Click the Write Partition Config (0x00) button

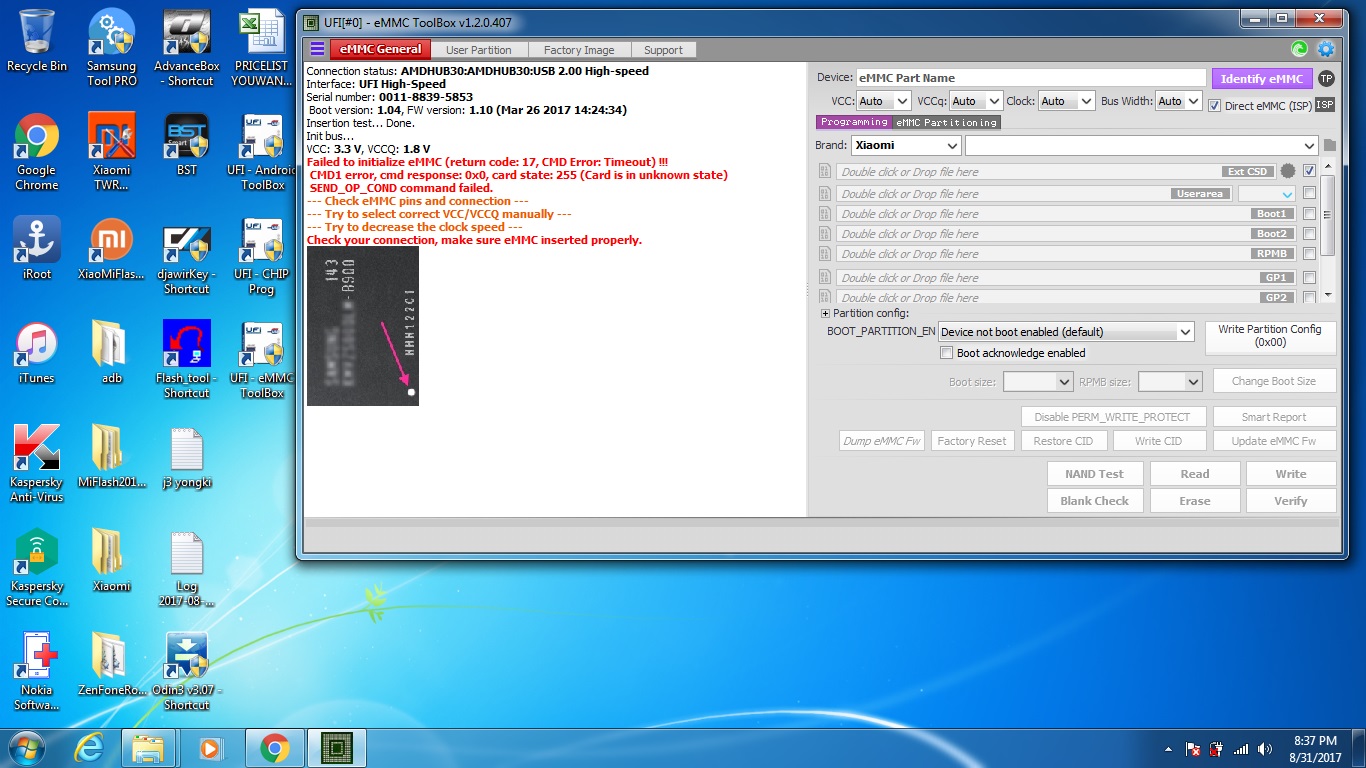(x=1270, y=336)
